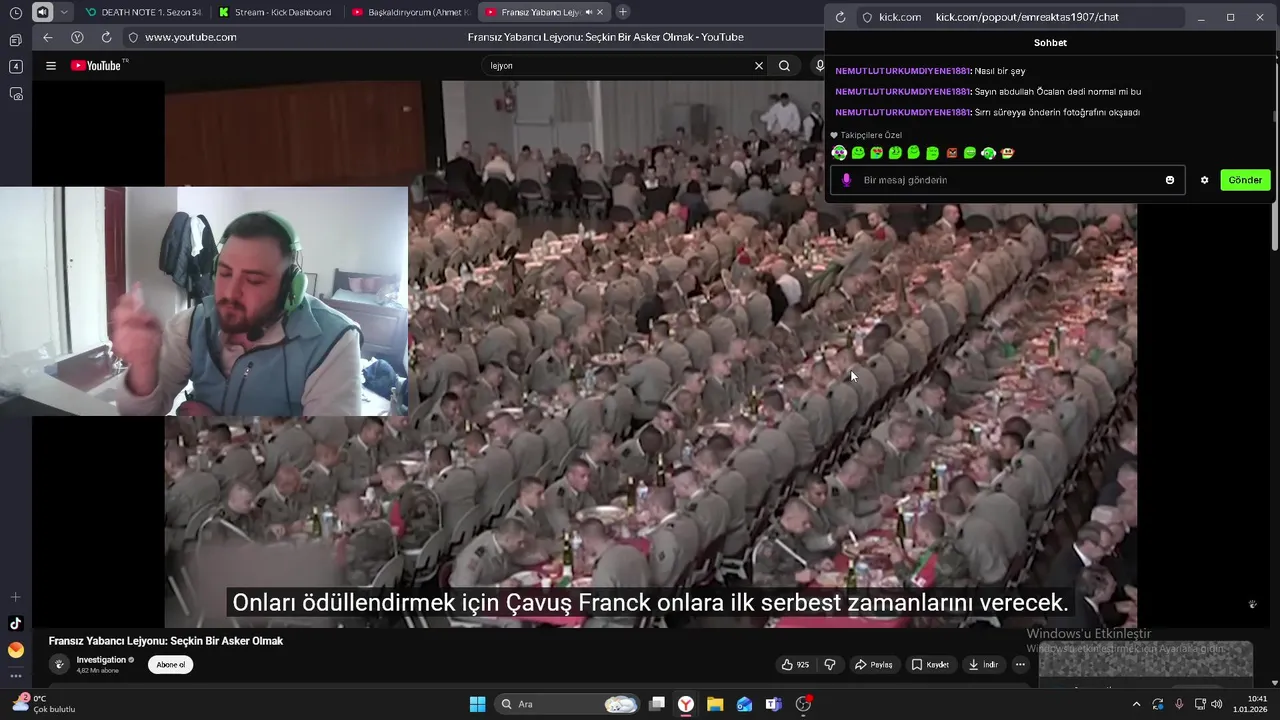Open TikTok from the browser sidebar
The height and width of the screenshot is (720, 1280).
(x=15, y=623)
